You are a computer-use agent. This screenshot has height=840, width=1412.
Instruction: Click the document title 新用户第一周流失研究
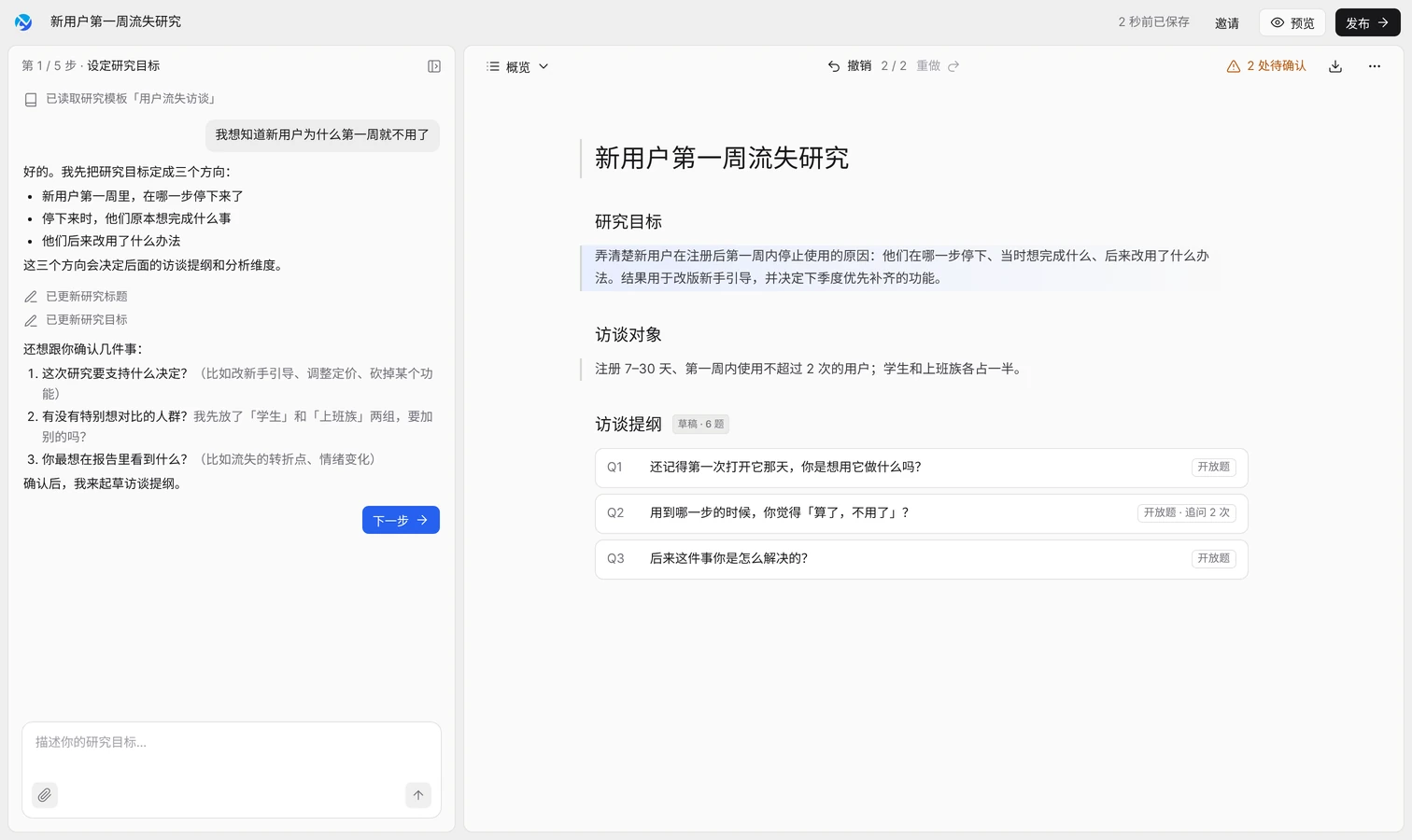click(x=722, y=159)
